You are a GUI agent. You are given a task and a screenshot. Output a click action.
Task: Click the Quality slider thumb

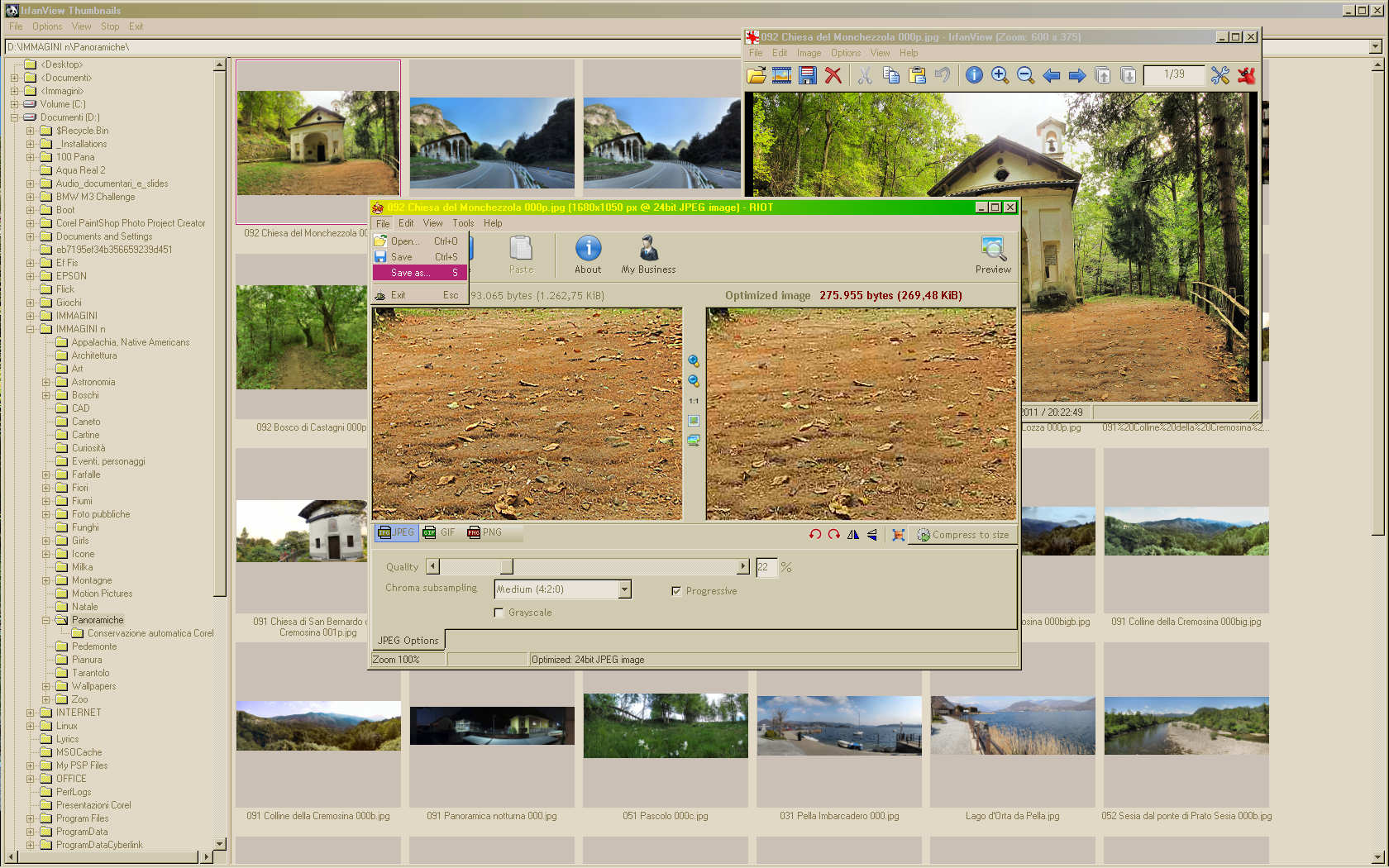[x=507, y=566]
